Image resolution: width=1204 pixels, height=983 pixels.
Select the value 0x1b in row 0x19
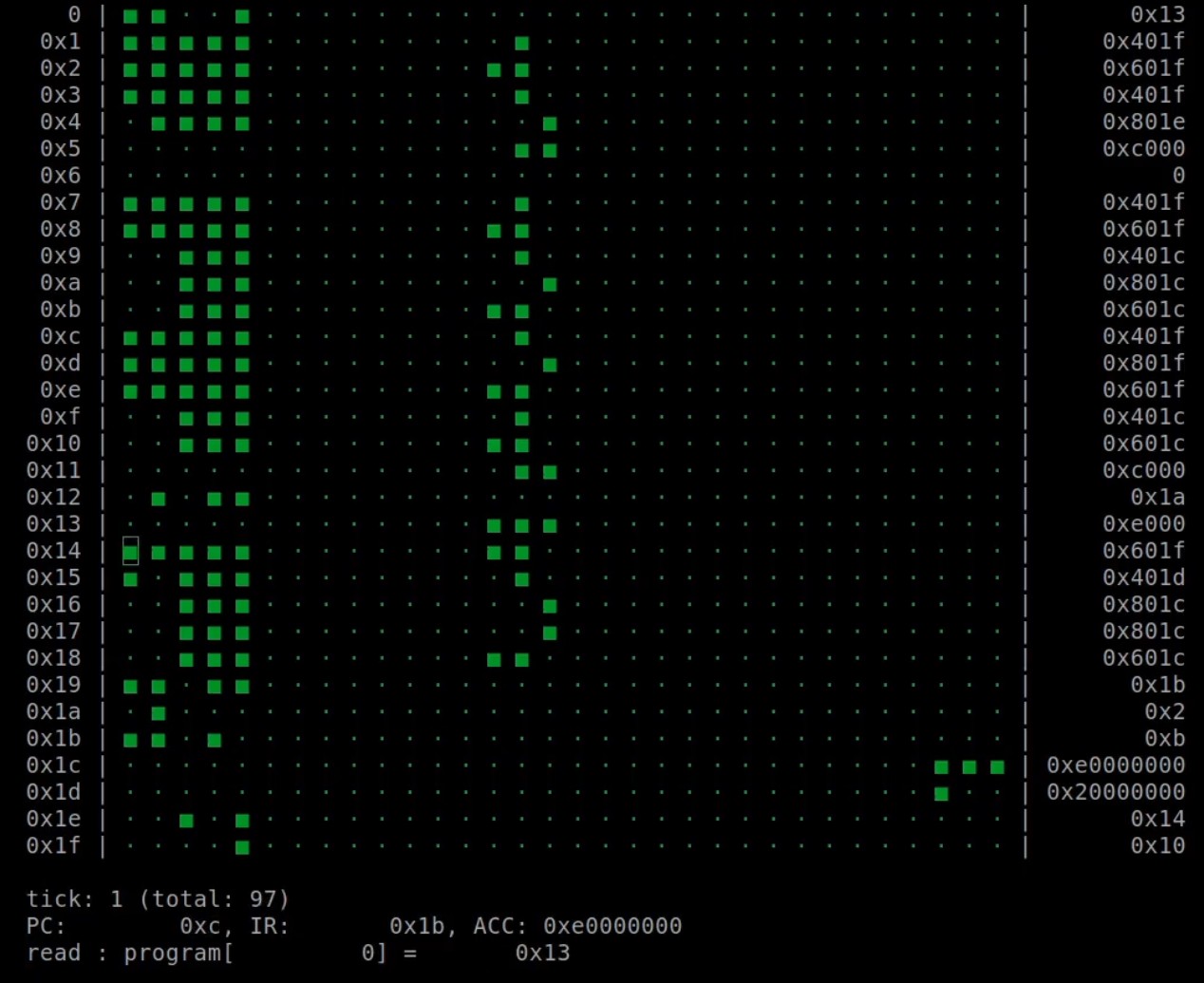pos(1157,685)
